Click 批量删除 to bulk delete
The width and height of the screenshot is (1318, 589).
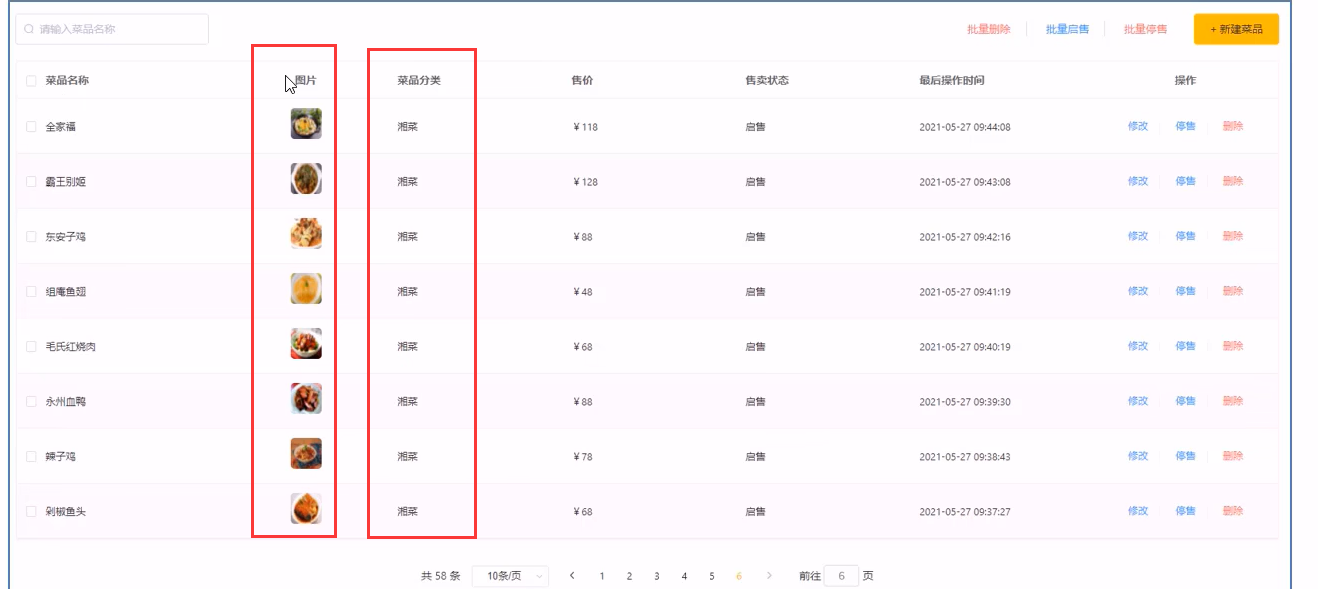[988, 30]
